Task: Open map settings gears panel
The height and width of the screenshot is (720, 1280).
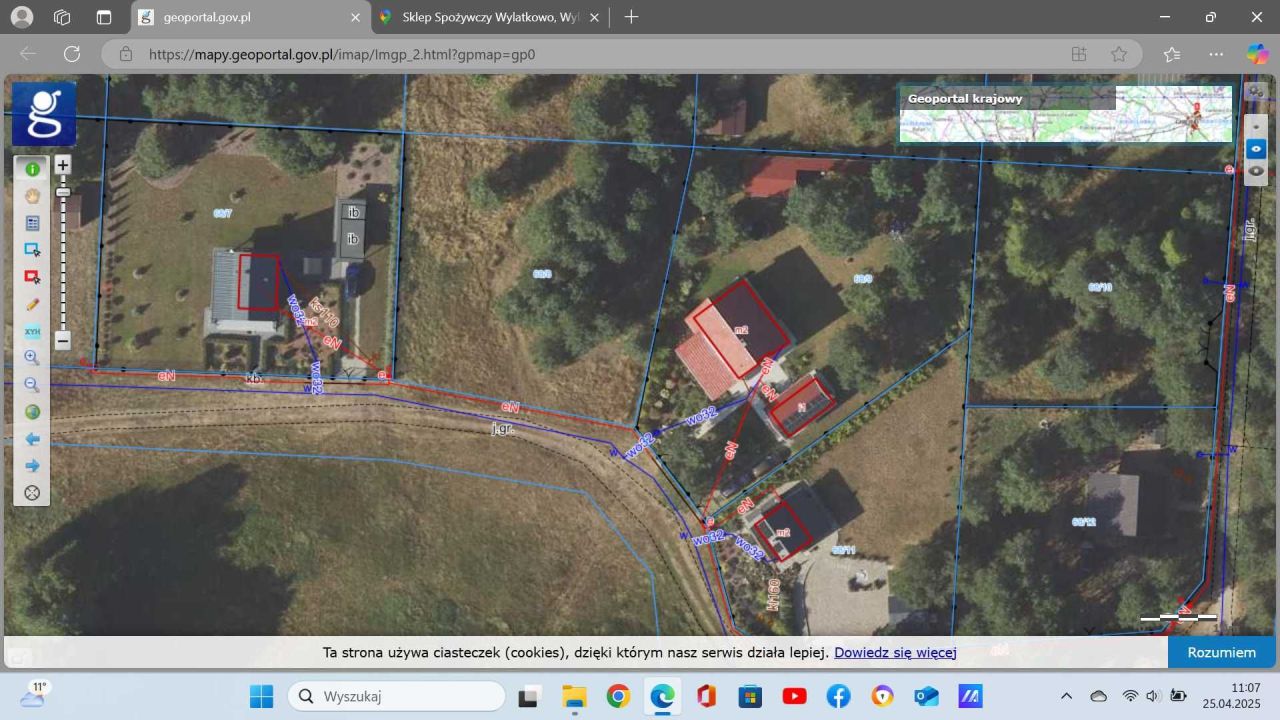Action: [x=1255, y=91]
